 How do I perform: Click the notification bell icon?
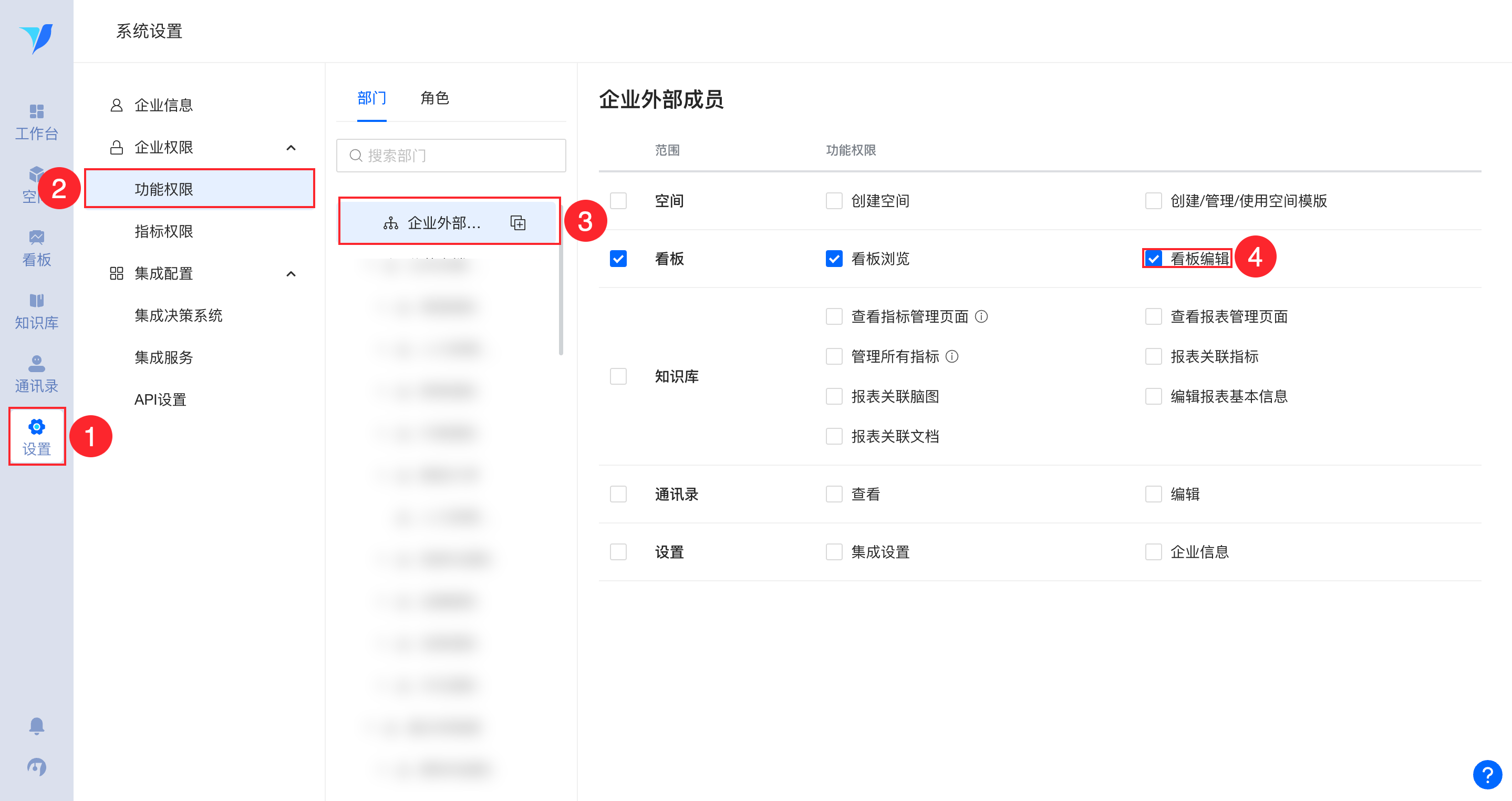coord(36,726)
